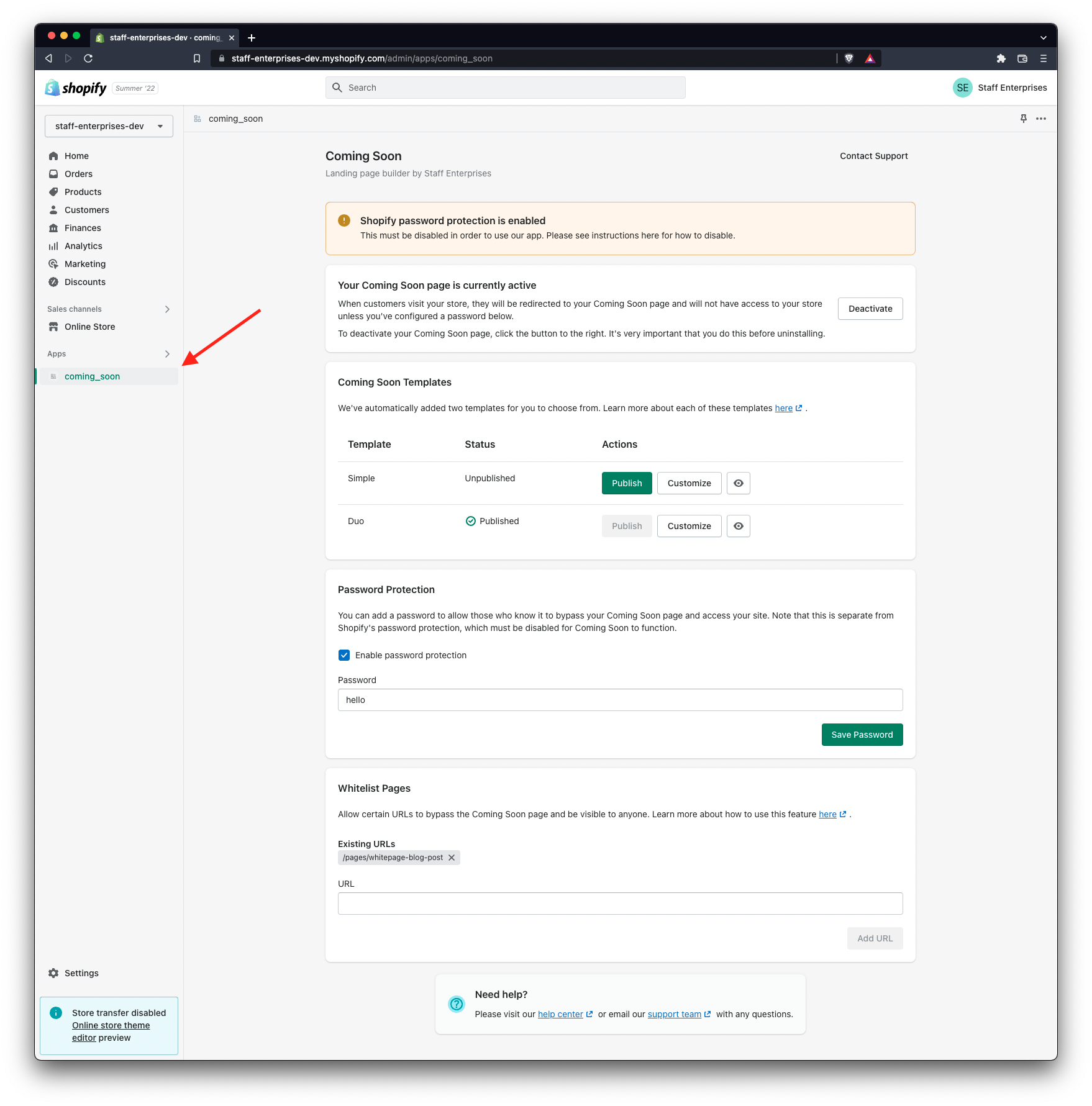Click the browser back button
This screenshot has height=1106, width=1092.
coord(48,58)
